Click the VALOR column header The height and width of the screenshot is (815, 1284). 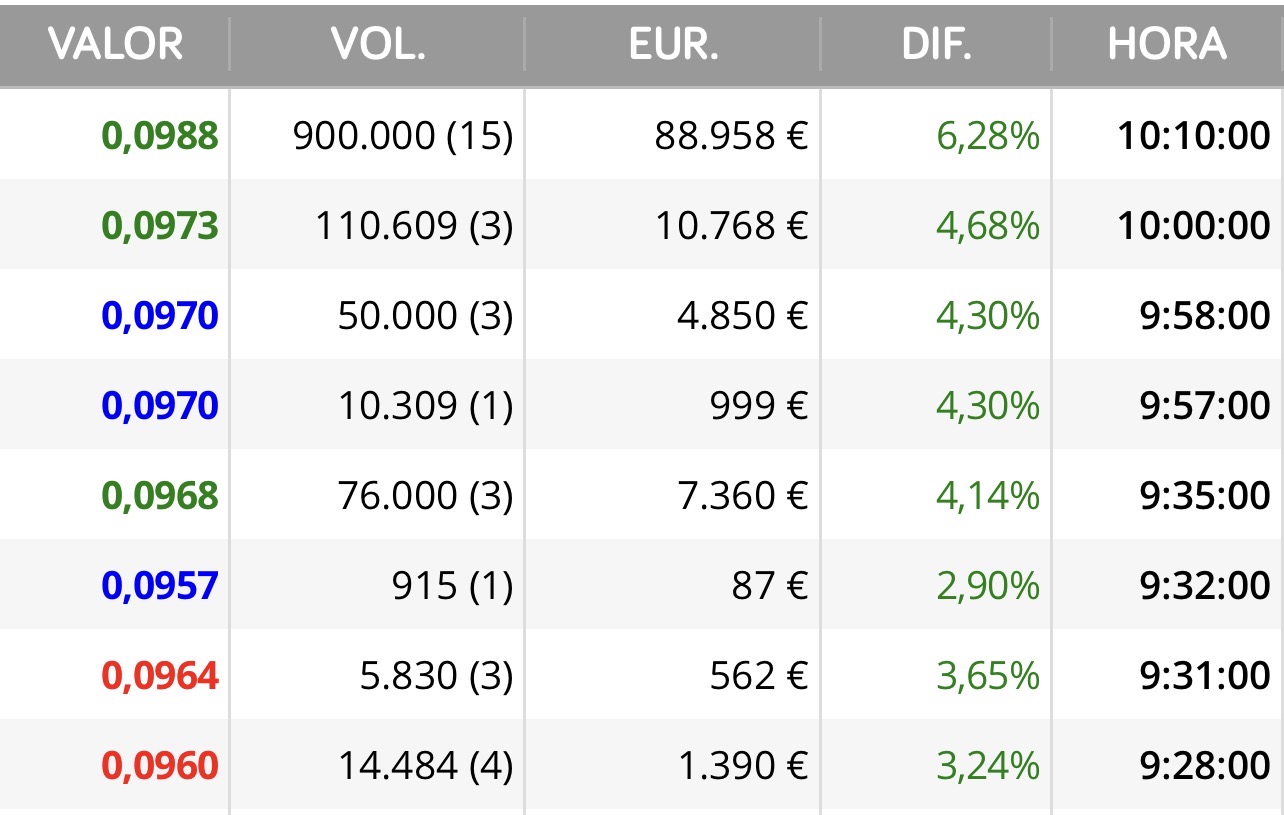[x=115, y=45]
